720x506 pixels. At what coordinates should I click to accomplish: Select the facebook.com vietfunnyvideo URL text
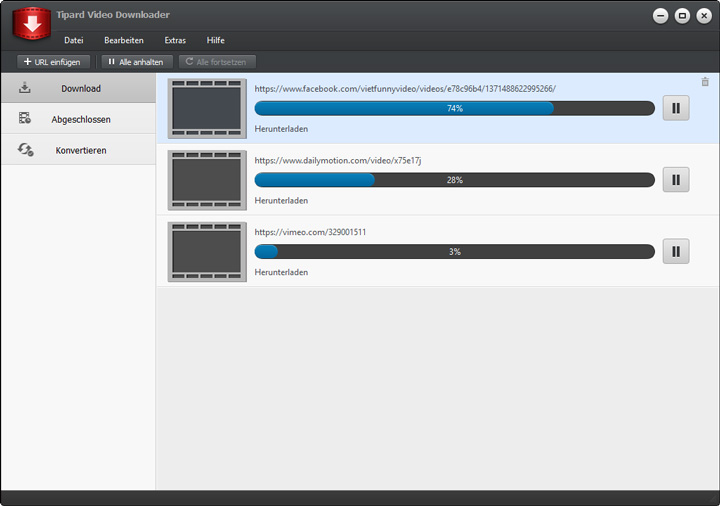point(405,89)
